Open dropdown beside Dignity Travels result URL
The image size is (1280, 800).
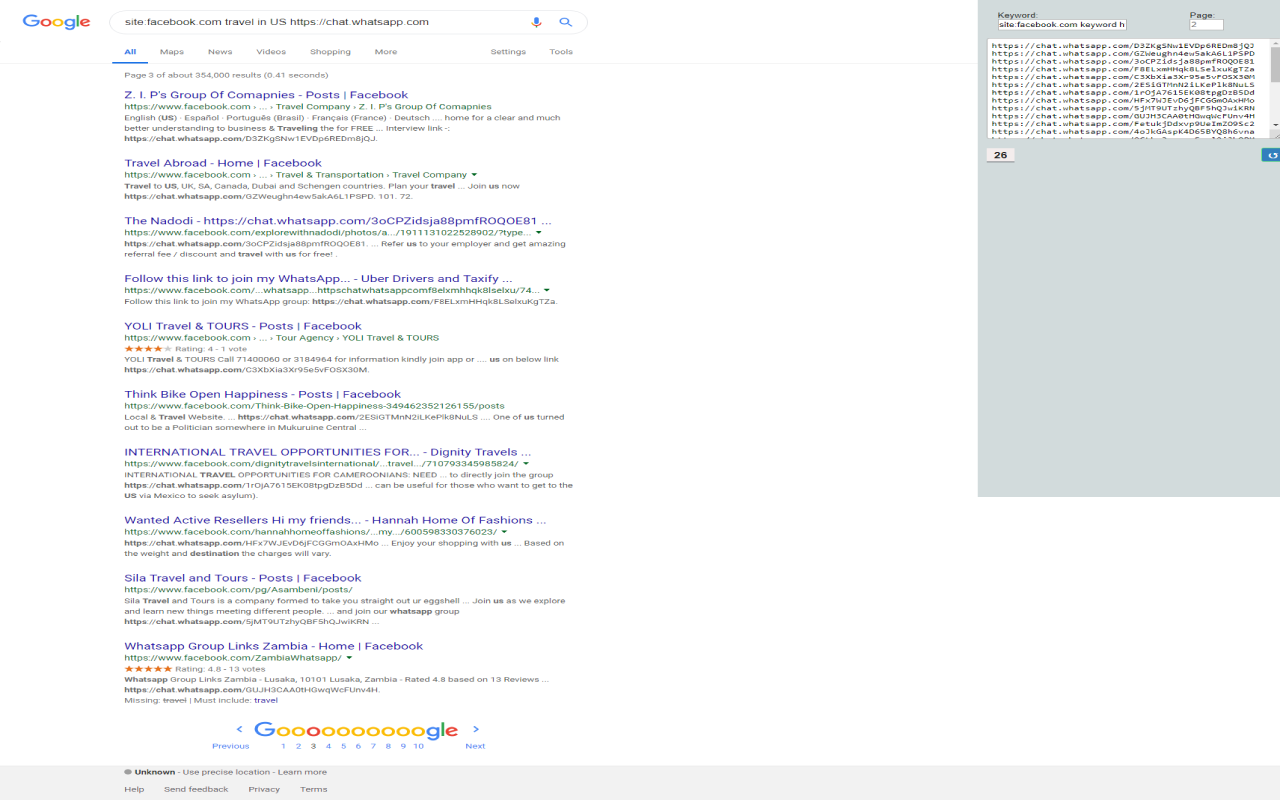525,464
